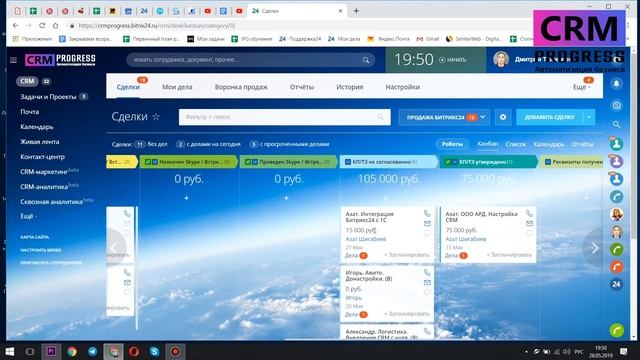The image size is (640, 360).
Task: Add Сделки page to favorites star
Action: click(156, 117)
